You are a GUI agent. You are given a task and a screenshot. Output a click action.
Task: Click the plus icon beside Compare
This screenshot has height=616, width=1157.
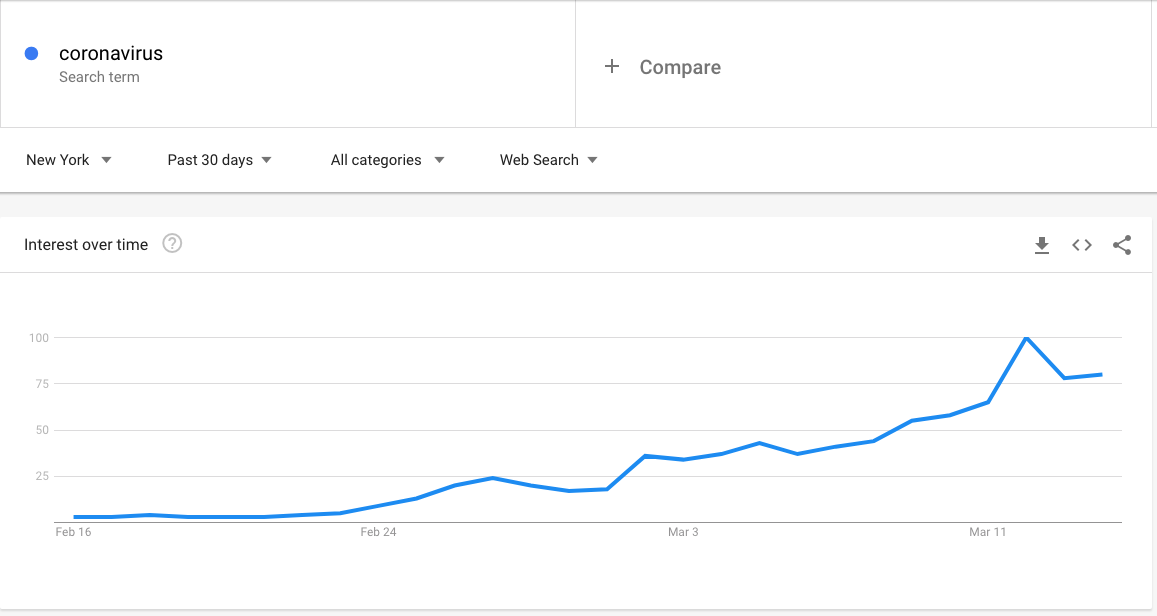point(612,67)
